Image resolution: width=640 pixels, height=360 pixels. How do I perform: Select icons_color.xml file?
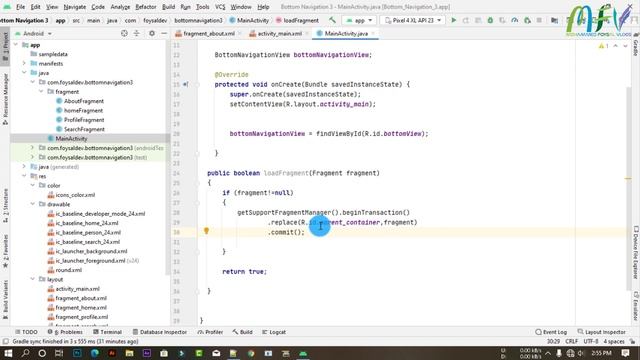click(75, 195)
